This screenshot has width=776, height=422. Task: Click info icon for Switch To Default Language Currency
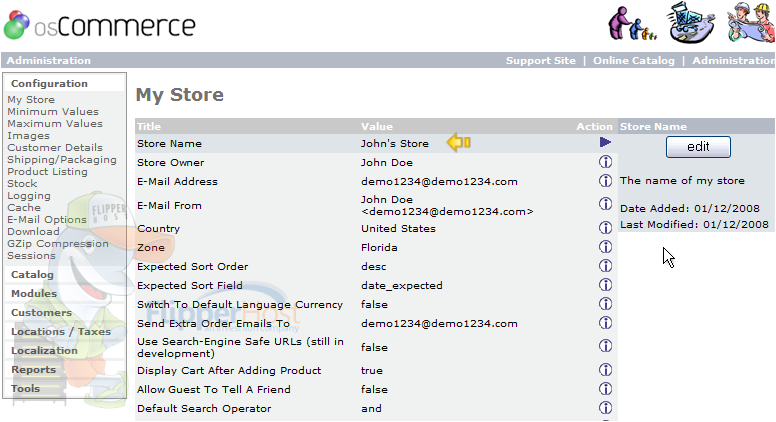[605, 303]
